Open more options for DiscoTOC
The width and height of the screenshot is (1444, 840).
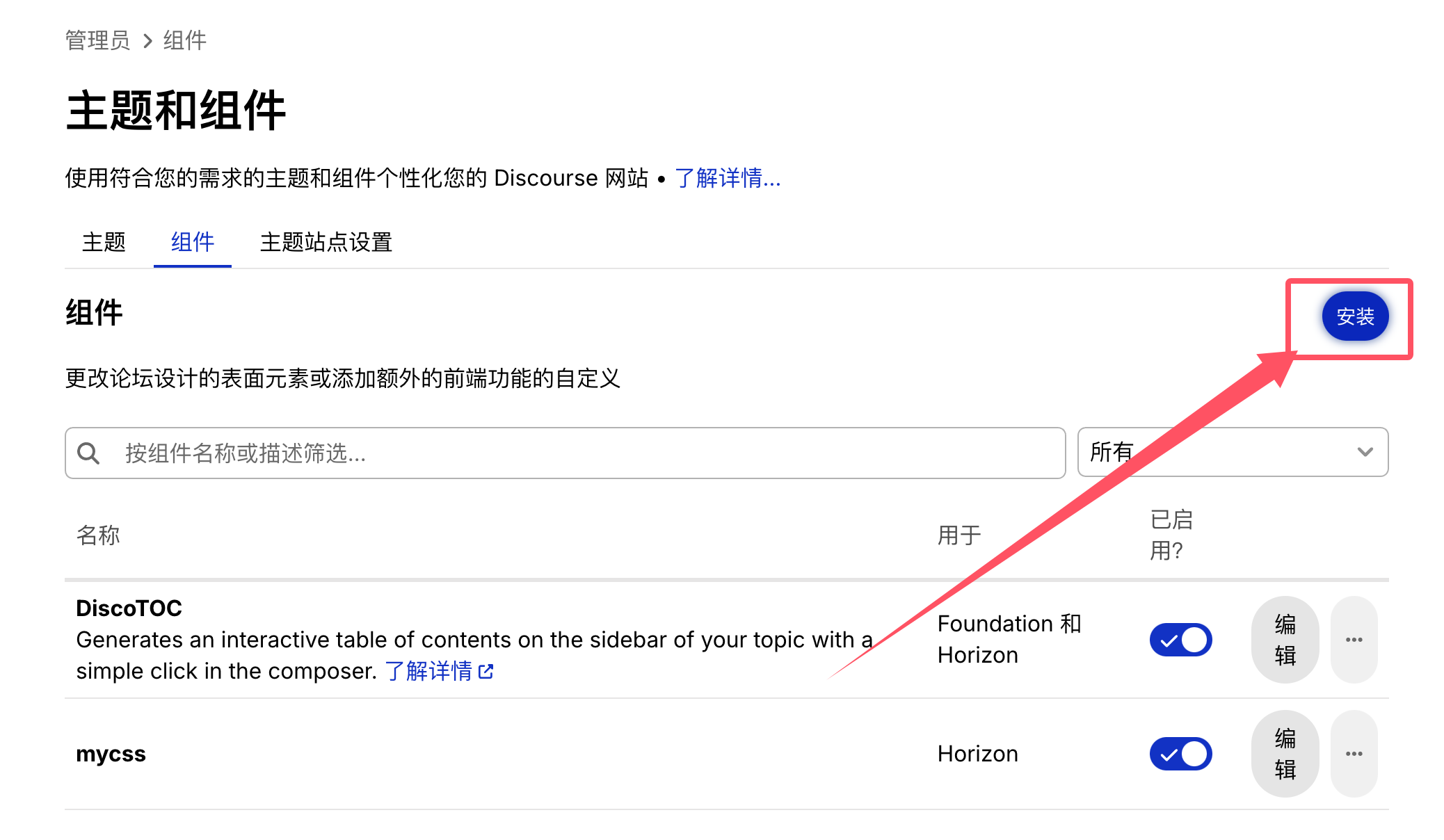tap(1354, 640)
